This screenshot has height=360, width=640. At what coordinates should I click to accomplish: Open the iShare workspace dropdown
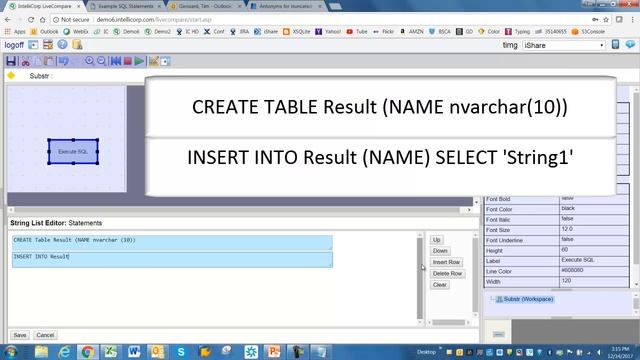click(564, 45)
